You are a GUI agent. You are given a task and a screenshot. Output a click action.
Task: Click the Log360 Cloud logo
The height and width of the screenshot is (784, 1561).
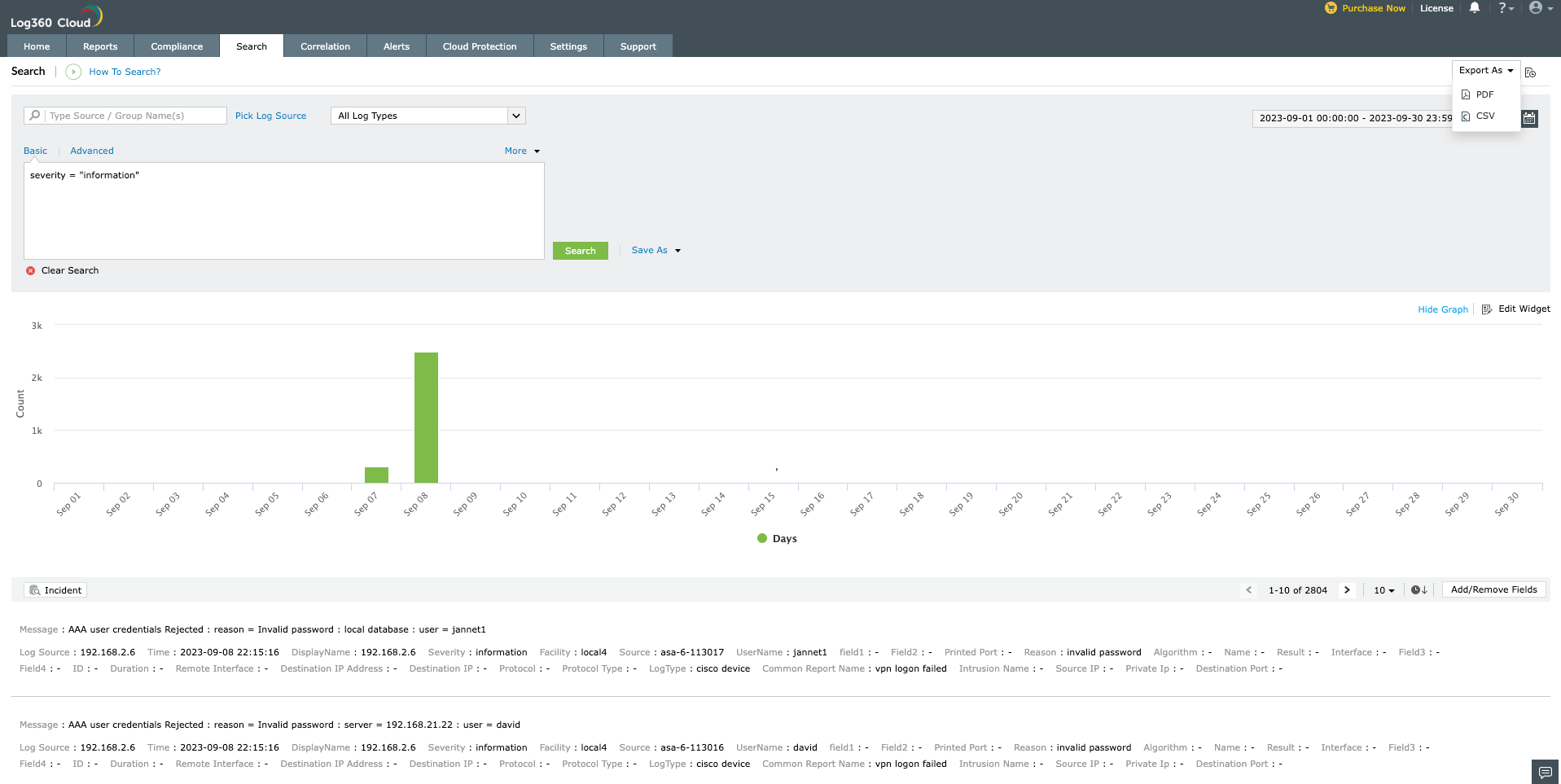point(56,17)
